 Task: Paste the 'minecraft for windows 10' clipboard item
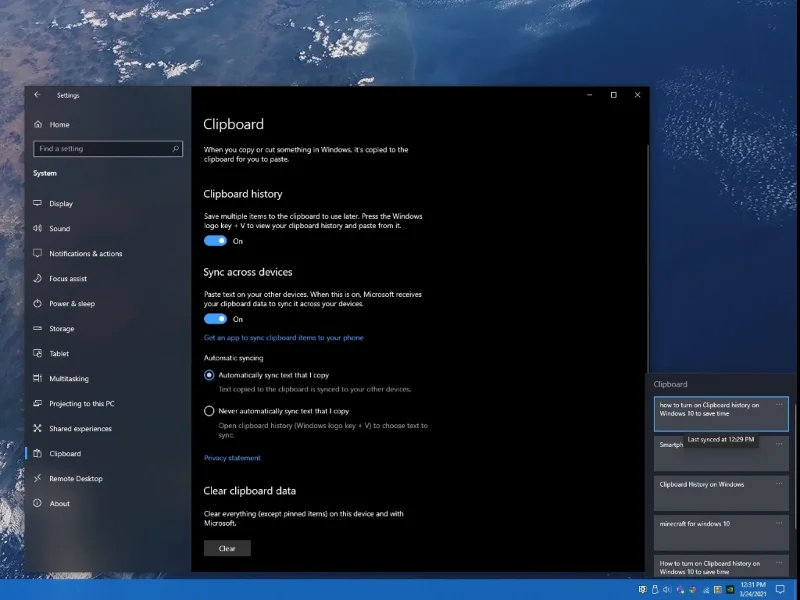tap(721, 533)
